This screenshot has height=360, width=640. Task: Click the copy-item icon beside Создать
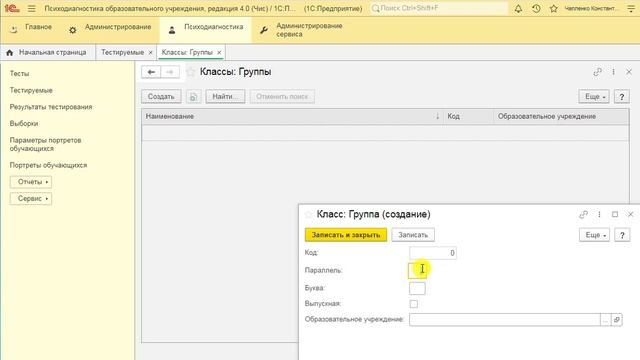[193, 97]
